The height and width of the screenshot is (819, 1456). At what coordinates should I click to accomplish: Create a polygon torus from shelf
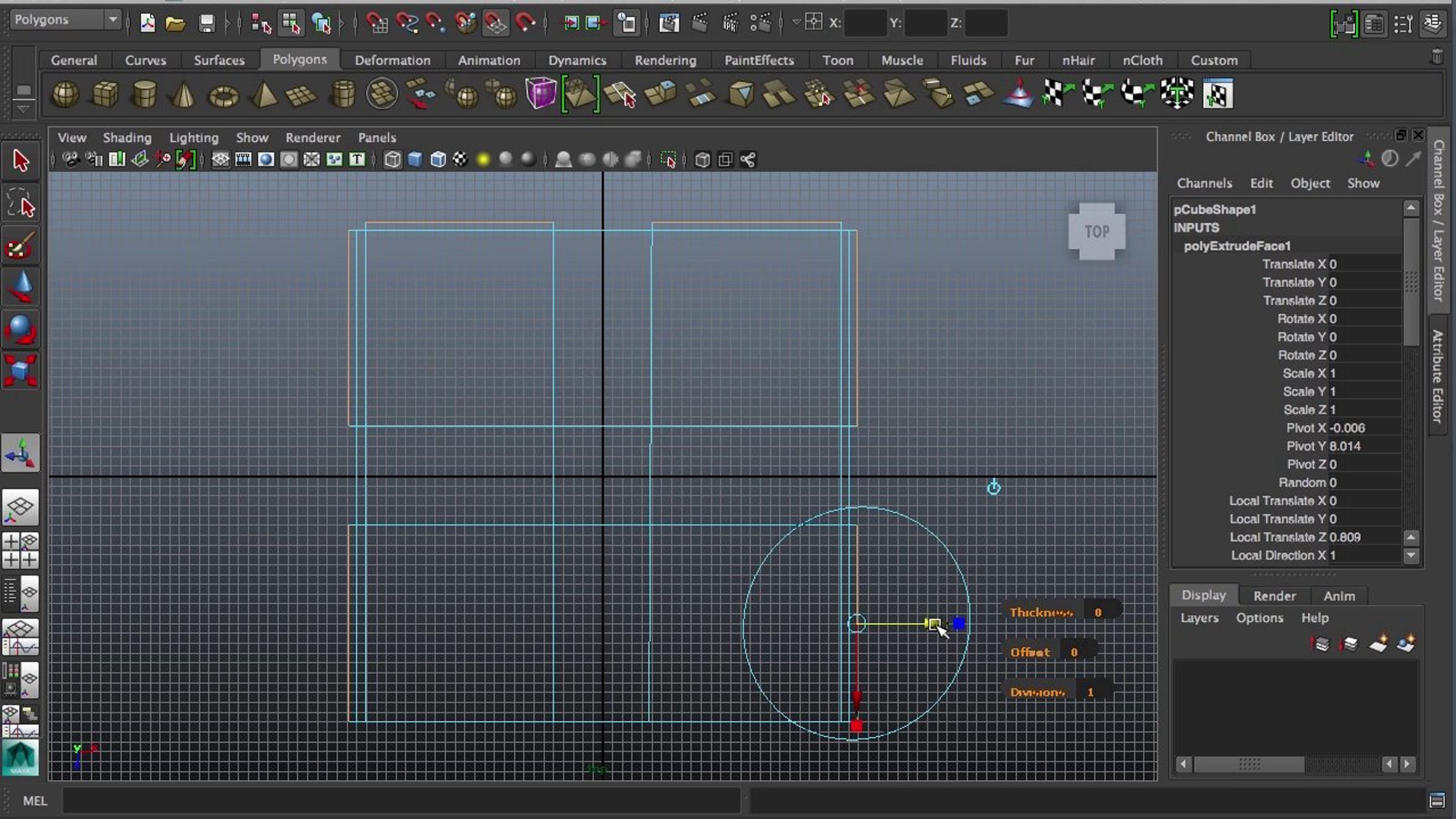[x=223, y=96]
